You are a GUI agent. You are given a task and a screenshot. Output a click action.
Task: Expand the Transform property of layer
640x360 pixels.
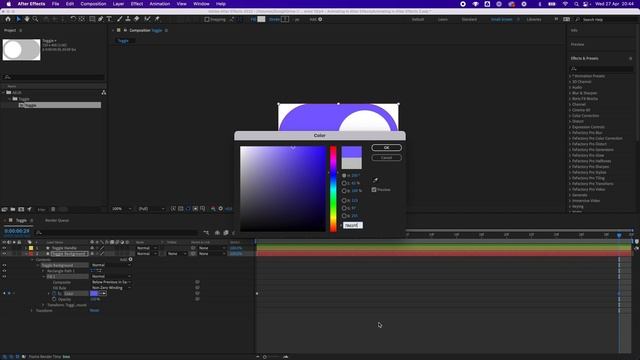pyautogui.click(x=32, y=311)
